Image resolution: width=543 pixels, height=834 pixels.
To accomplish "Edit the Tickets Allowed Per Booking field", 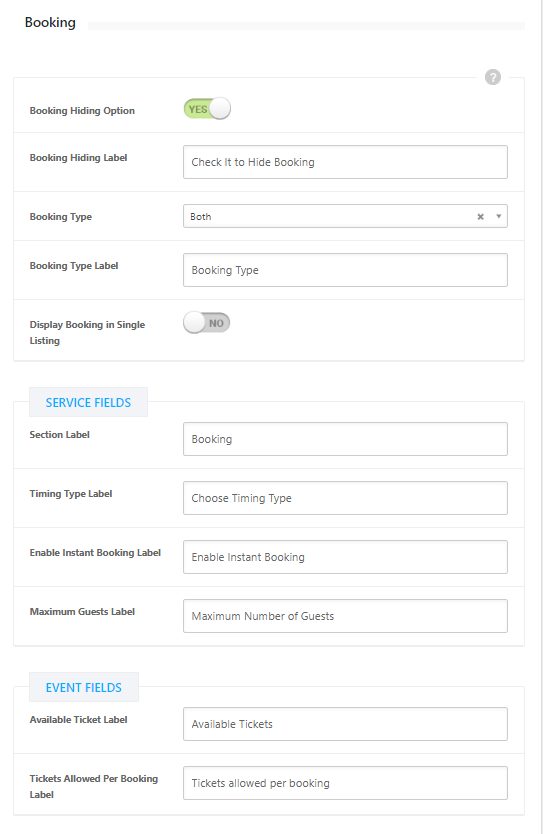I will [345, 783].
